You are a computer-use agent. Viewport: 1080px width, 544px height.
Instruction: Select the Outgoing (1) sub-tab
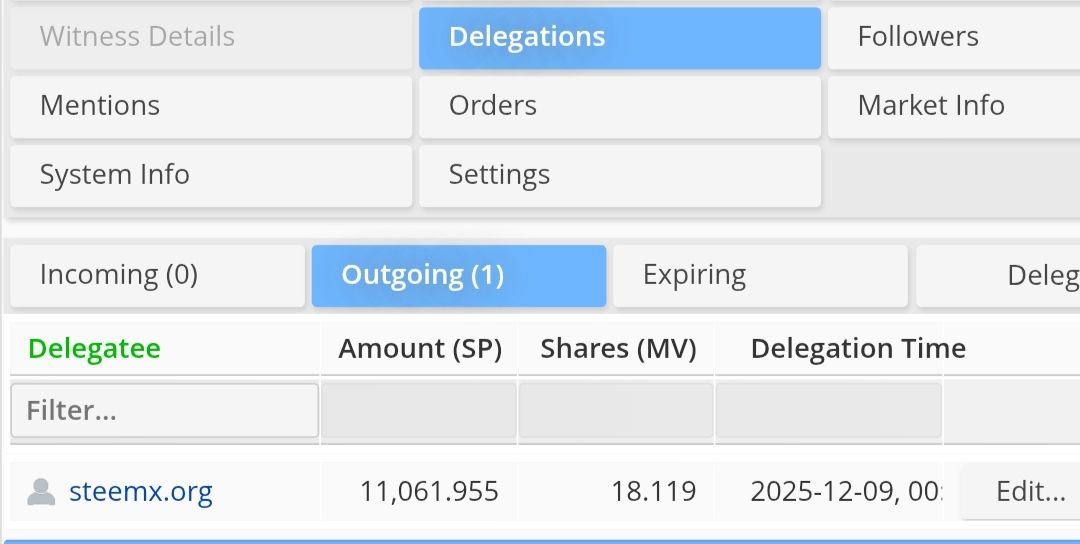[459, 275]
